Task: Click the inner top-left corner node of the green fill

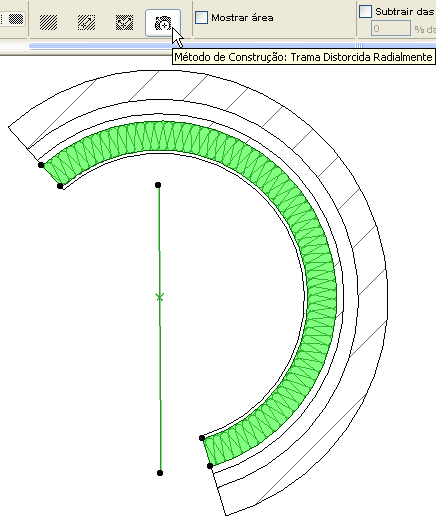Action: pos(60,186)
